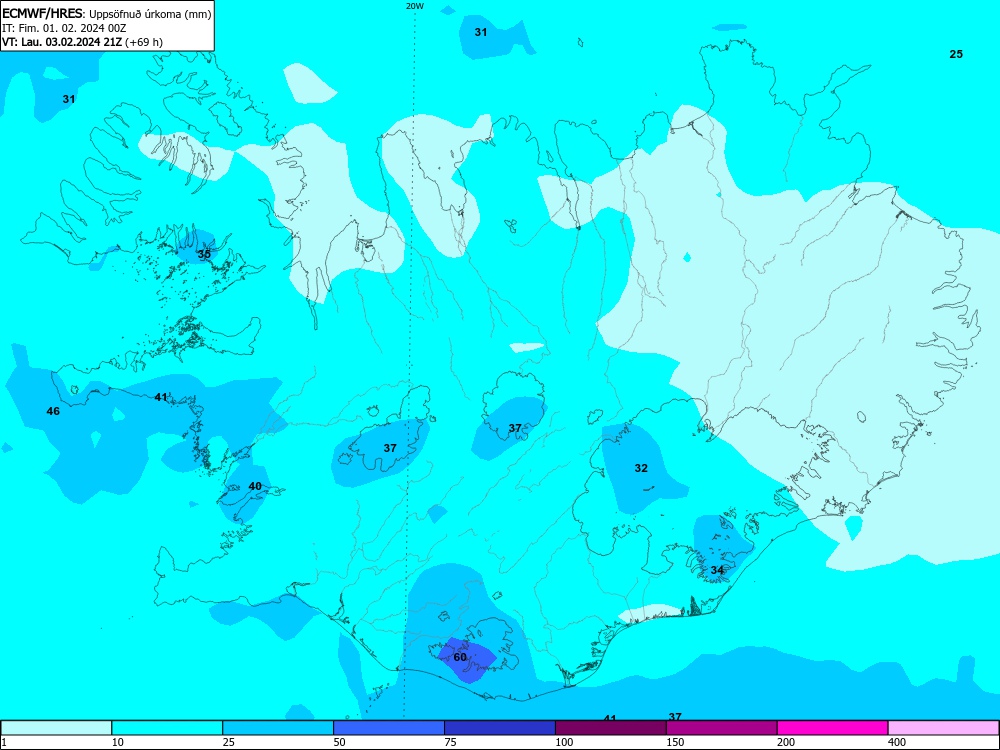Click the legend label 200

coord(786,742)
